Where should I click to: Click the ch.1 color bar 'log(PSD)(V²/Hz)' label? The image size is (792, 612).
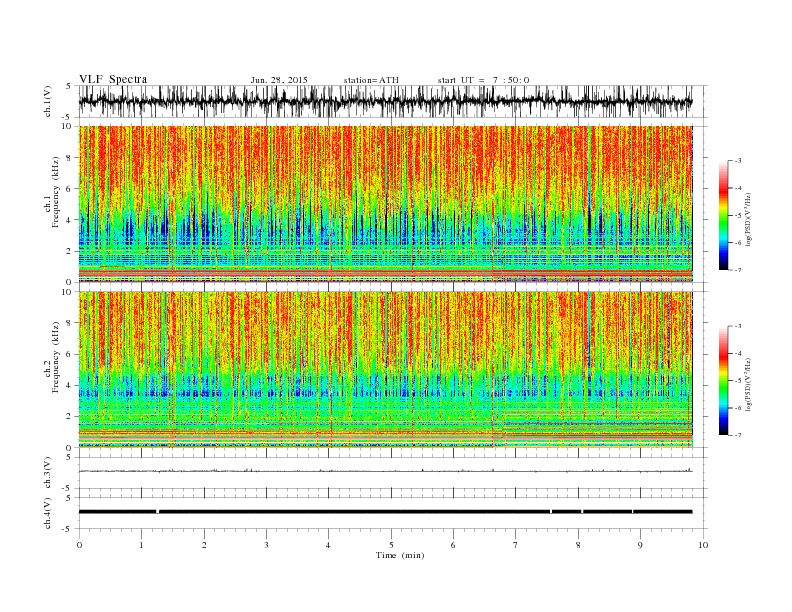tap(750, 218)
